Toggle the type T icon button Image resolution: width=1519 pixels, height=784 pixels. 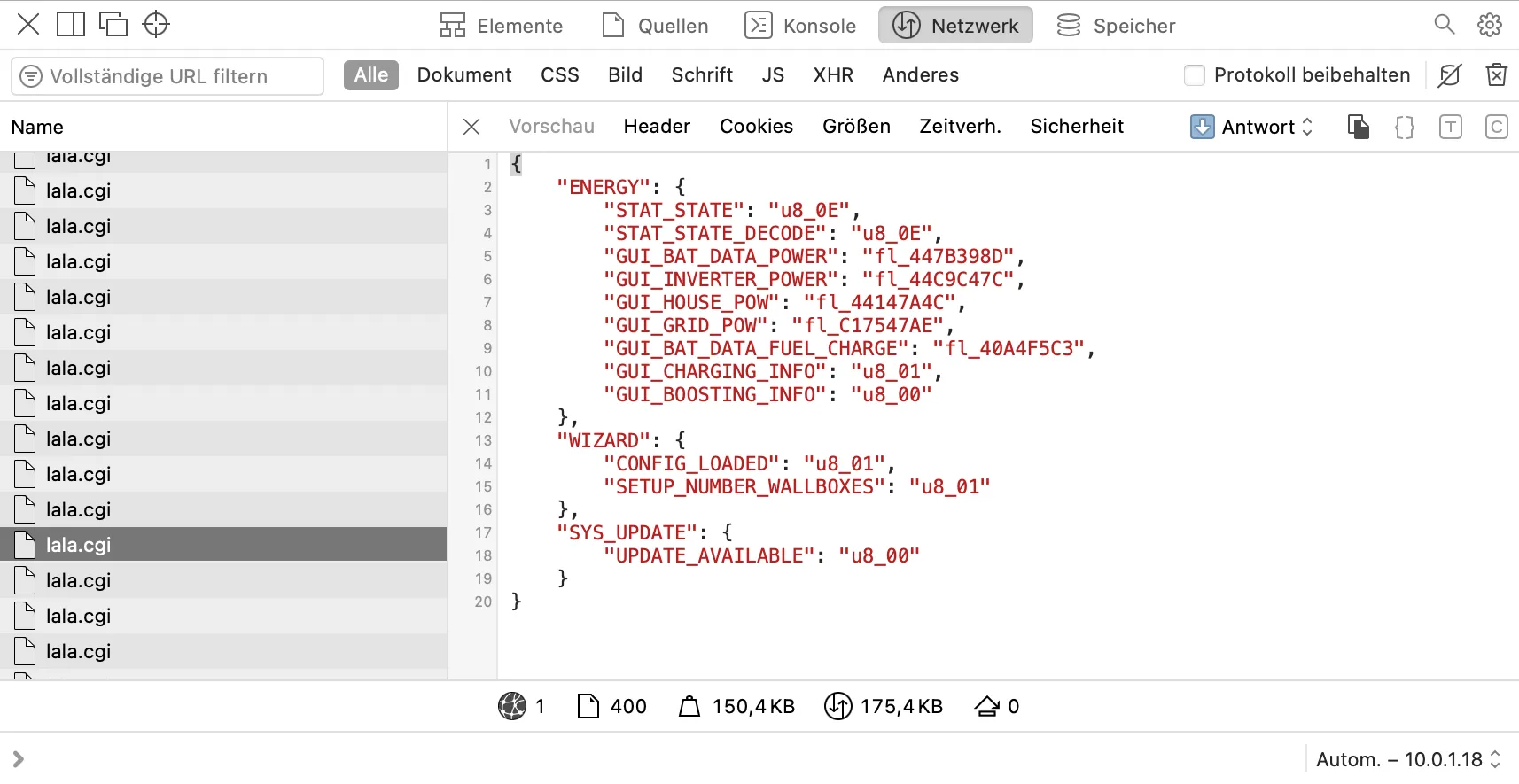(1451, 127)
